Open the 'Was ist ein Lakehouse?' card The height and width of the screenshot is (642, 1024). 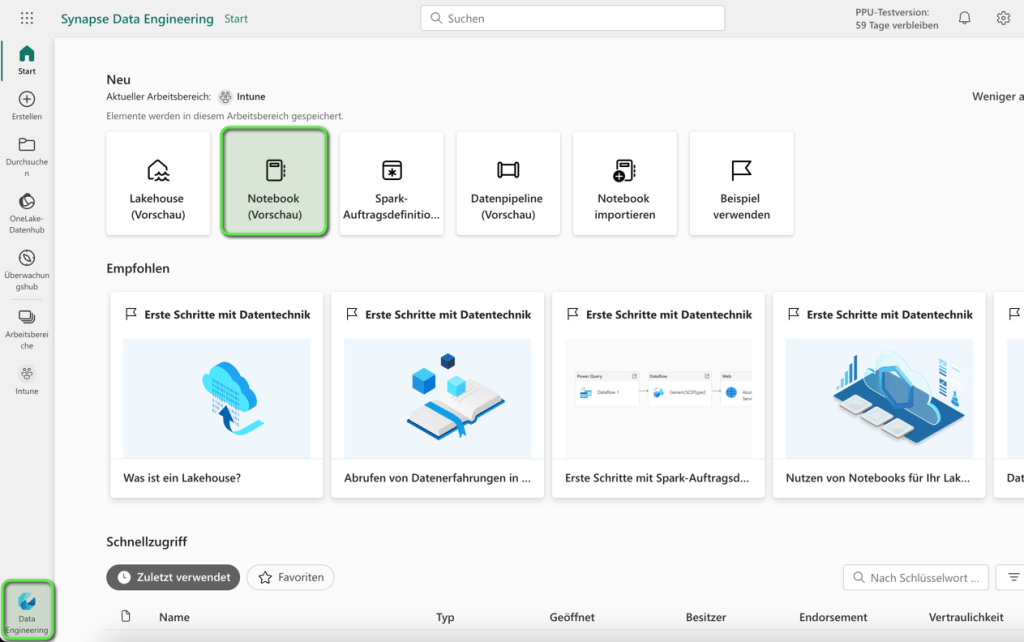coord(216,395)
